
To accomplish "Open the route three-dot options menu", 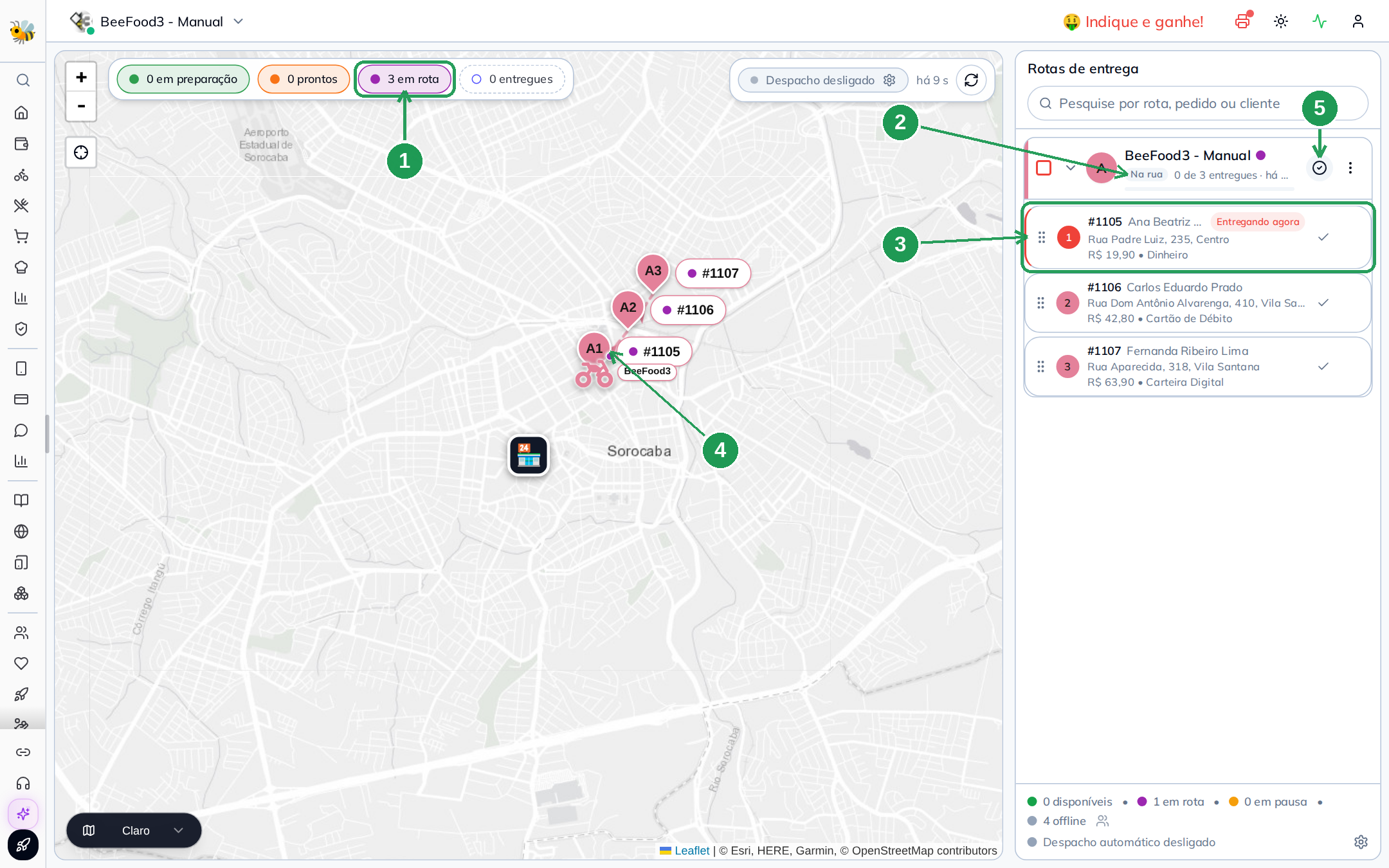I will click(x=1350, y=168).
